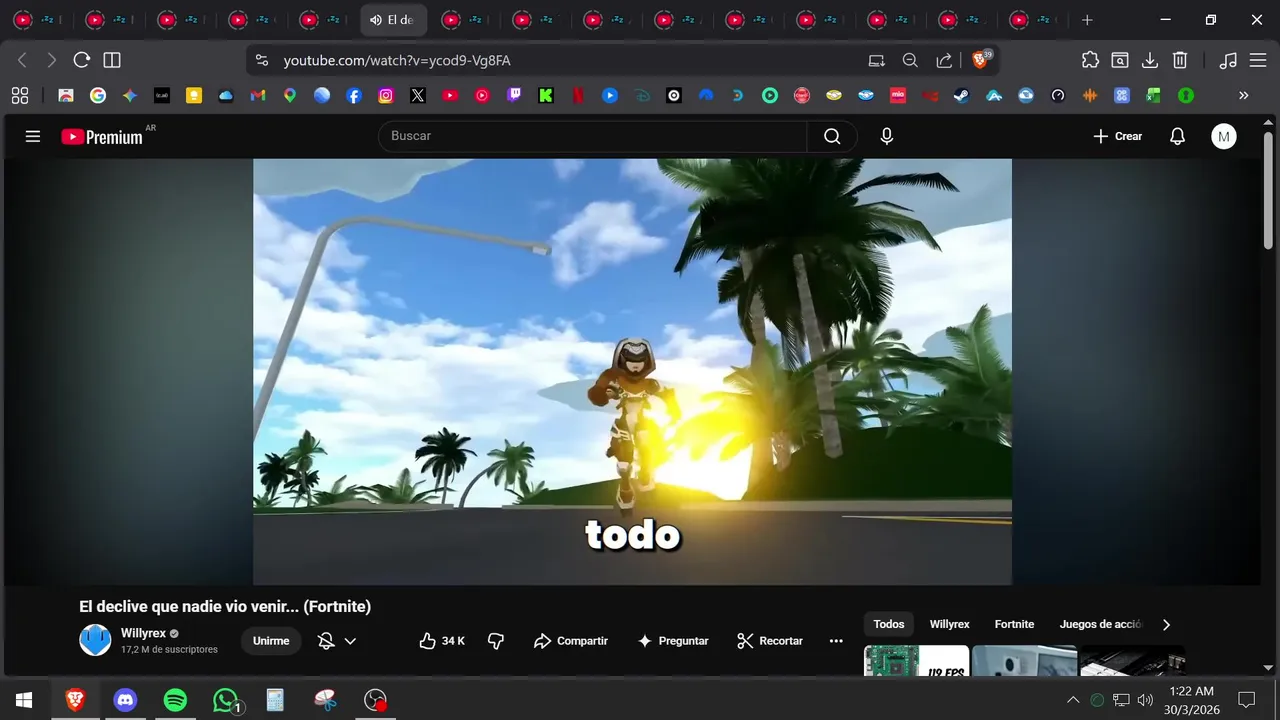Click the share page icon in address bar
This screenshot has height=720, width=1280.
944,60
